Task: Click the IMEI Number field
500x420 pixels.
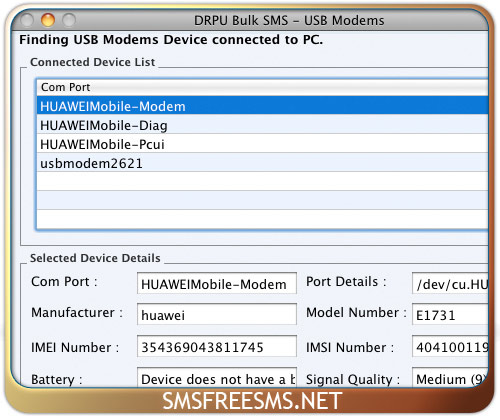Action: [x=217, y=346]
